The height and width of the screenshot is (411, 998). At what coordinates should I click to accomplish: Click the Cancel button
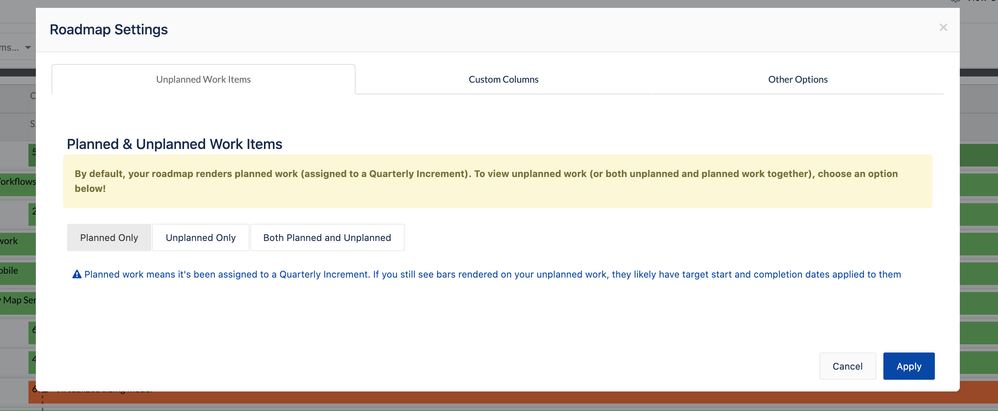(x=847, y=366)
